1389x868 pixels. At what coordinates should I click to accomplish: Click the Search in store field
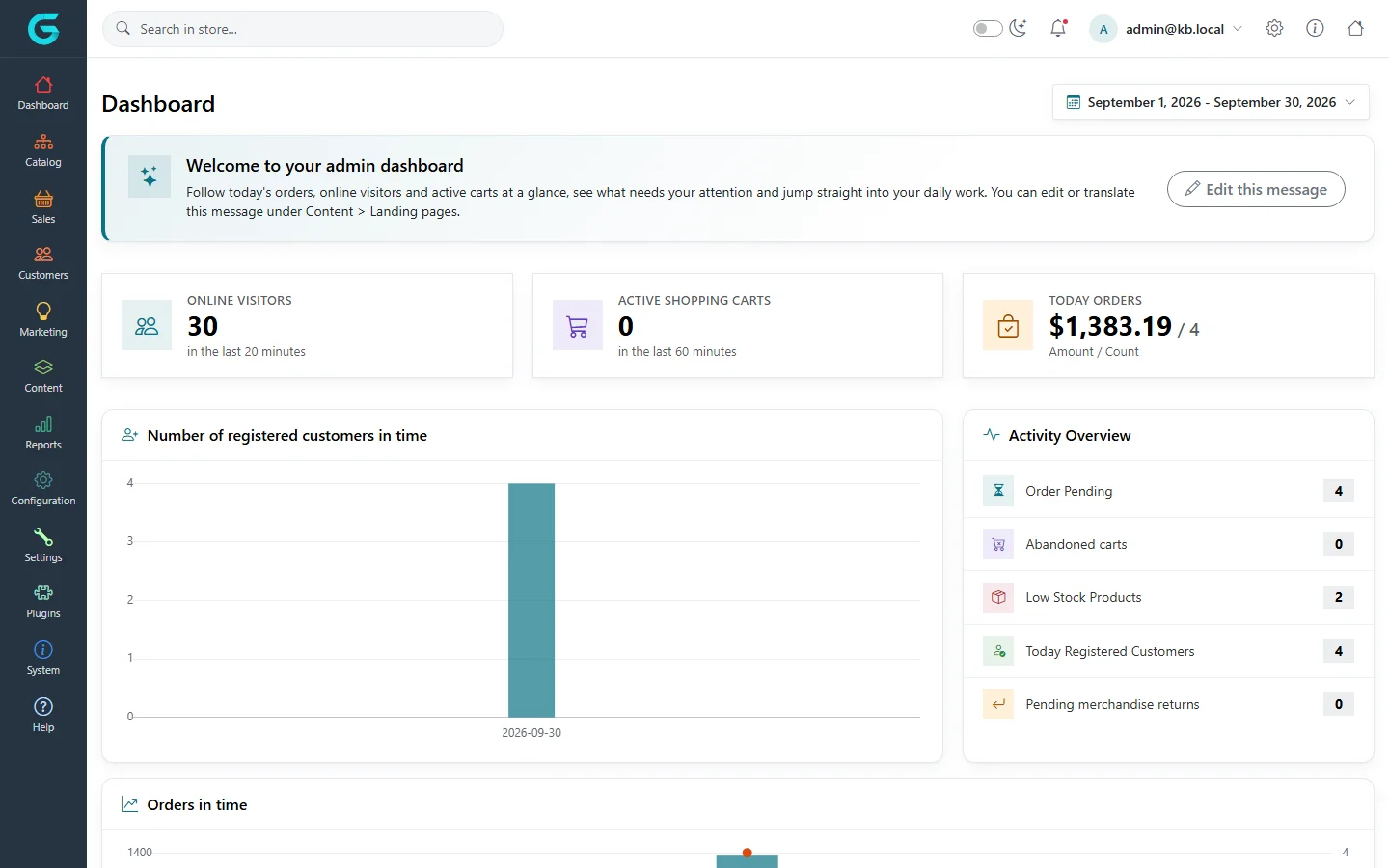pos(303,29)
